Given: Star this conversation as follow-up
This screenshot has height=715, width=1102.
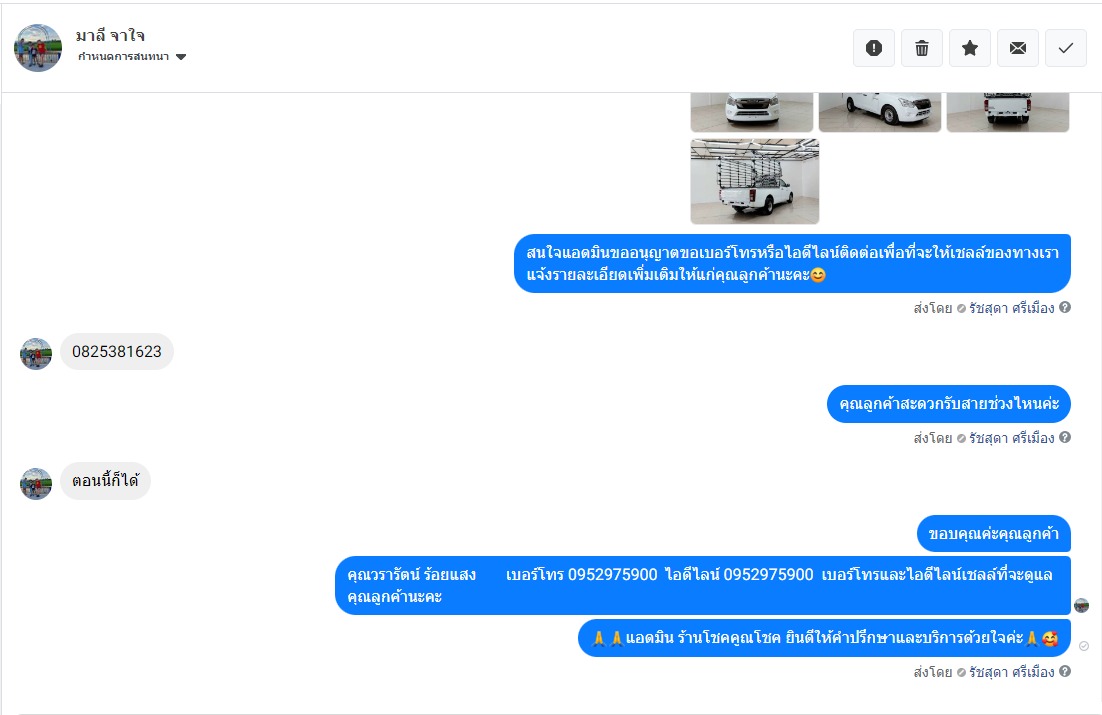Looking at the screenshot, I should [x=969, y=48].
